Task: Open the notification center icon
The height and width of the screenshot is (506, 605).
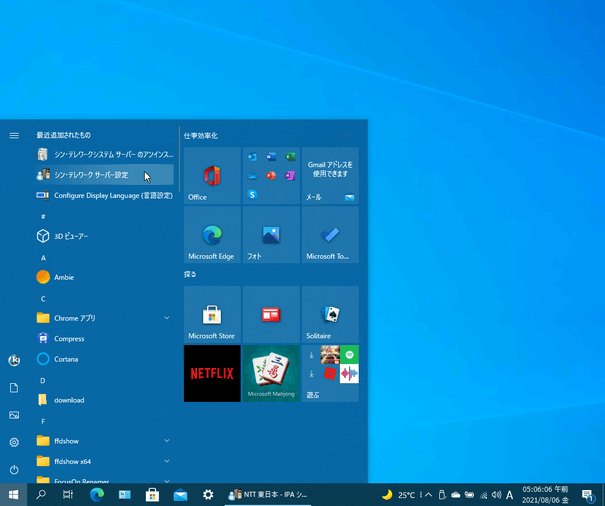Action: [588, 495]
